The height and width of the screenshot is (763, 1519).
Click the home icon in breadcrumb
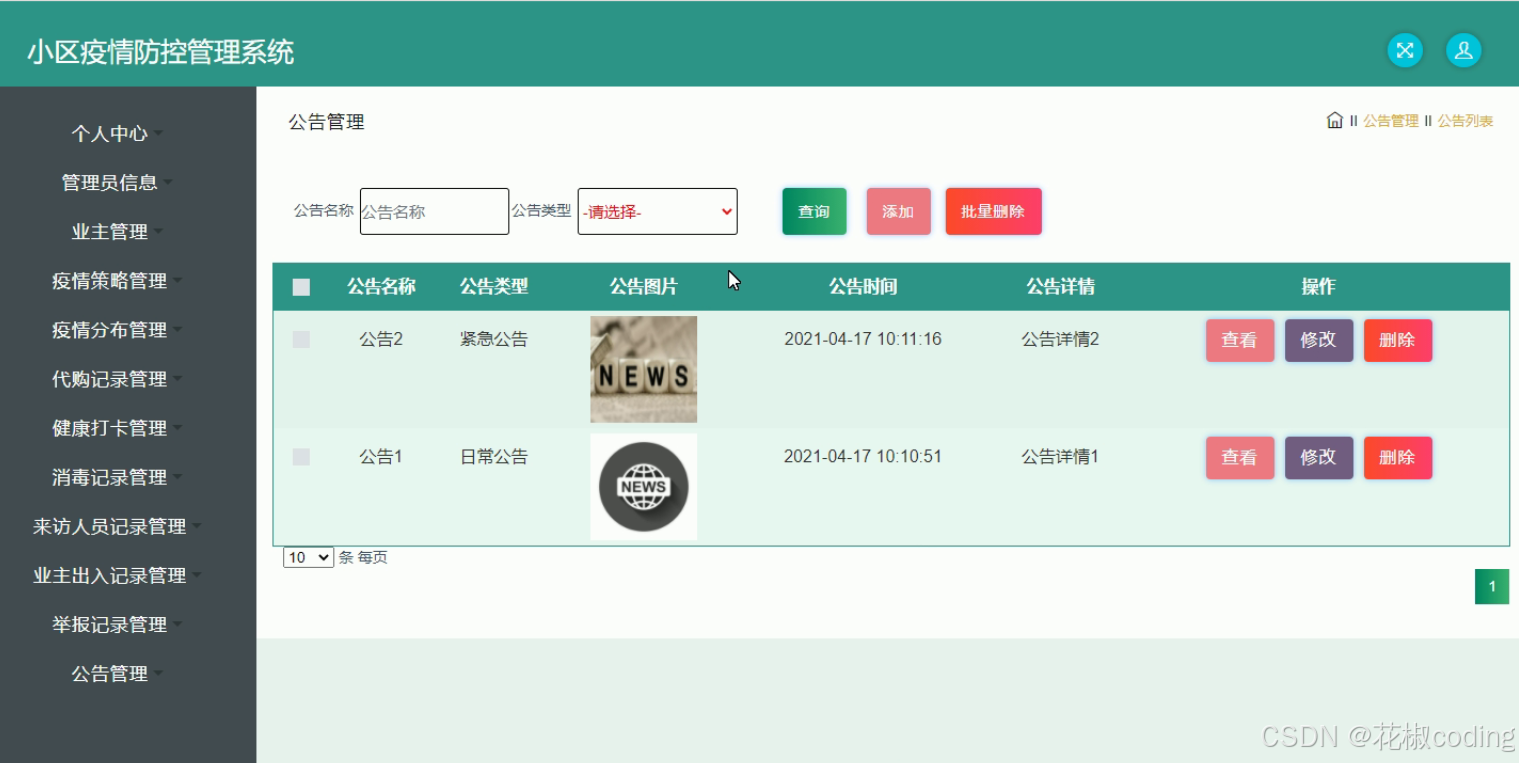click(x=1334, y=120)
